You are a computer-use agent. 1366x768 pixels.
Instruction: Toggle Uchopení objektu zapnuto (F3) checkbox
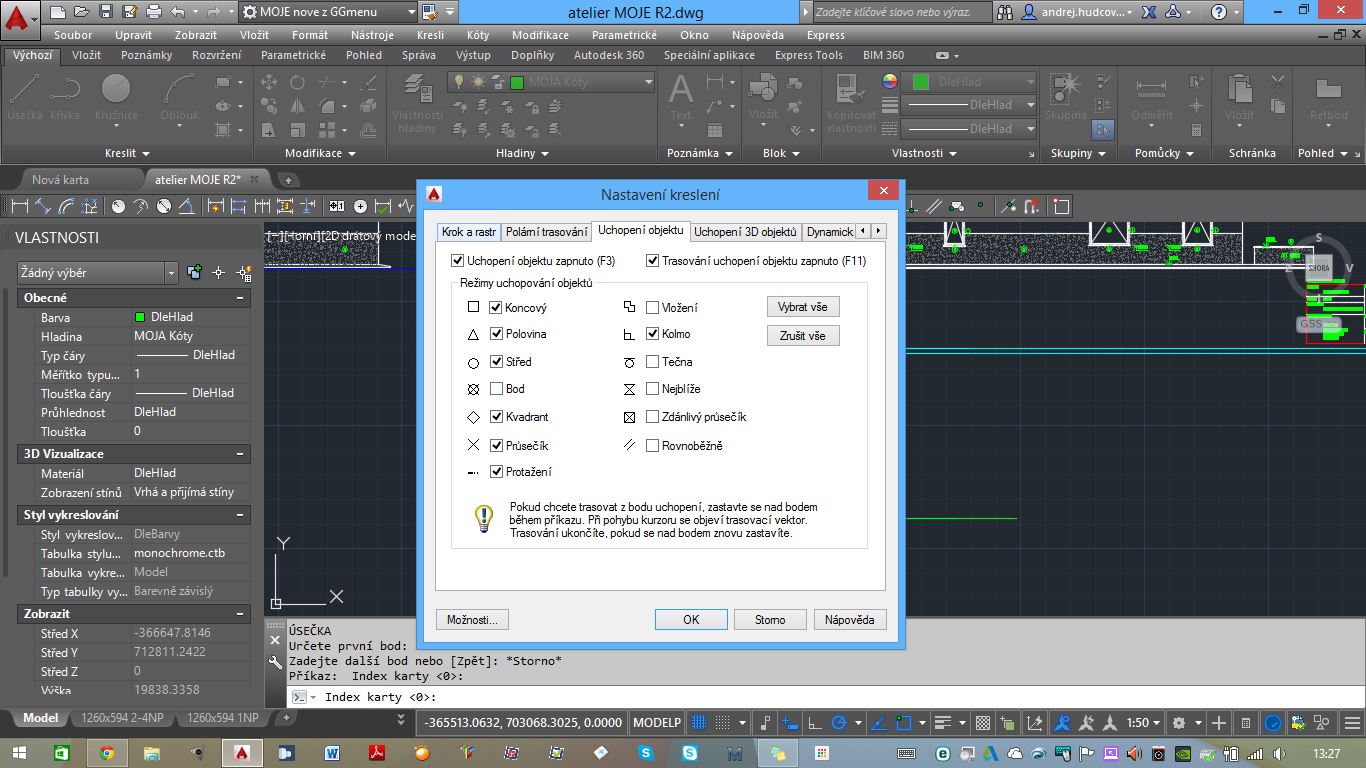(458, 261)
